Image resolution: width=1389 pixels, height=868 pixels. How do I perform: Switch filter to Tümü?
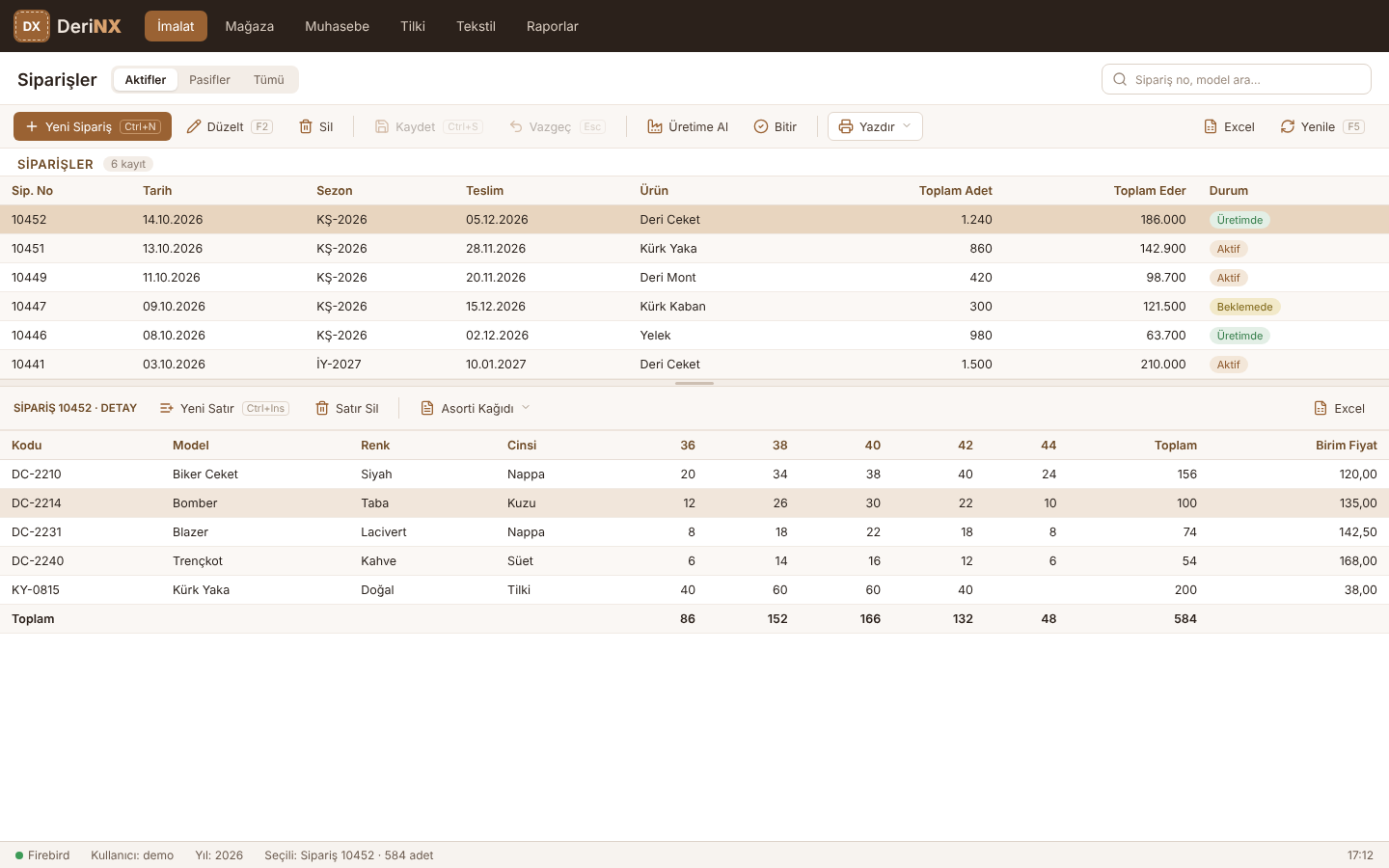pos(269,79)
